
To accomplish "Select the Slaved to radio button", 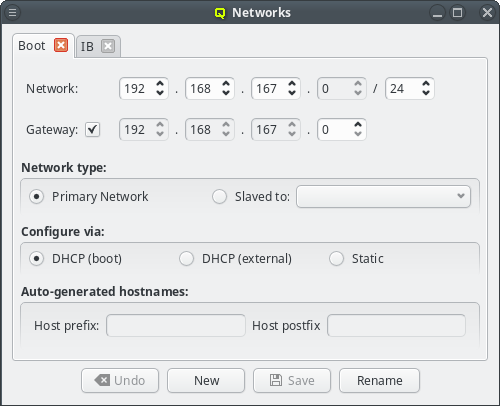I will click(x=219, y=197).
